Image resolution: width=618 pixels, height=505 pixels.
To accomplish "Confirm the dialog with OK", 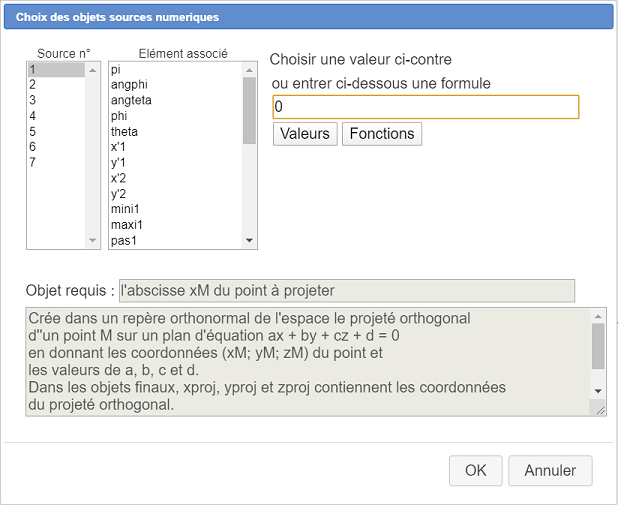I will (x=476, y=470).
